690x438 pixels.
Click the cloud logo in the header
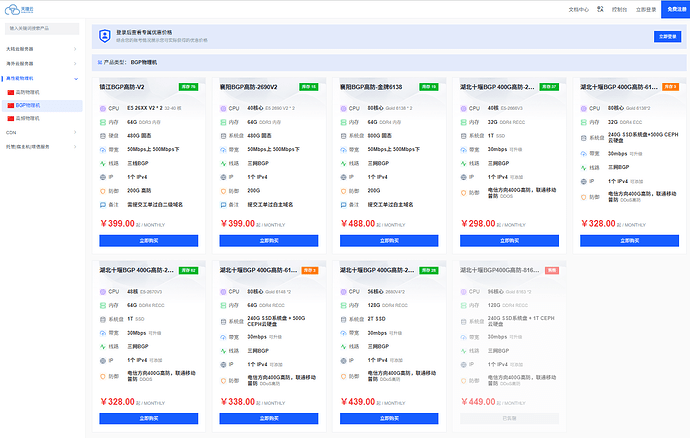(x=19, y=9)
